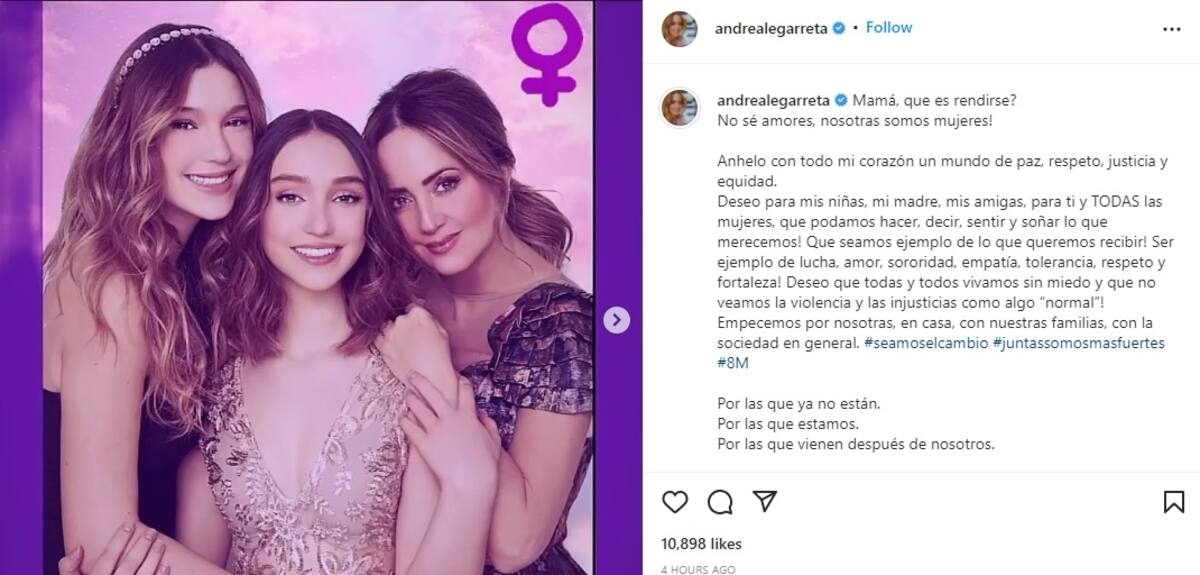
Task: Open comments with the speech bubble icon
Action: click(719, 501)
